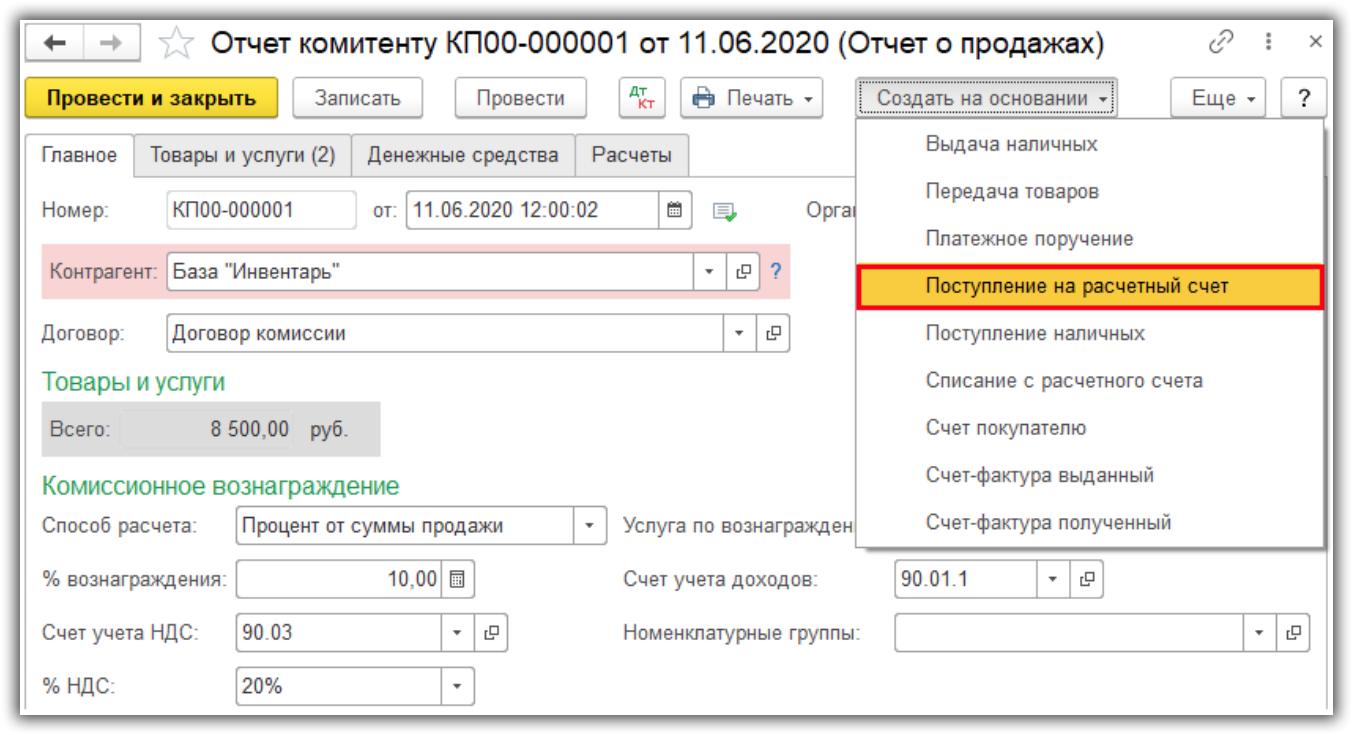Open the Печать dropdown button
Image resolution: width=1353 pixels, height=735 pixels.
click(x=751, y=98)
